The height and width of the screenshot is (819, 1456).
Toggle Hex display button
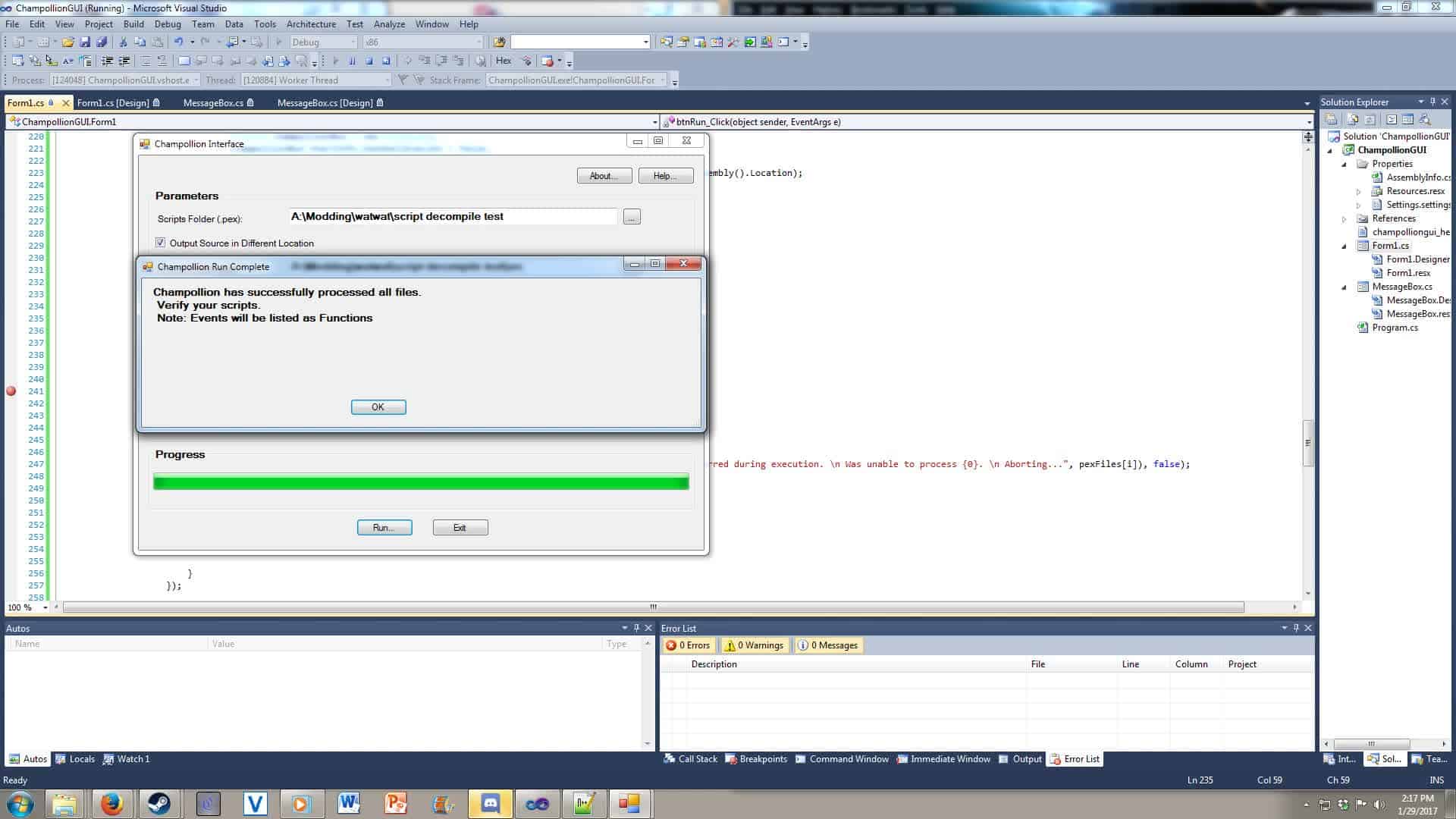[504, 61]
